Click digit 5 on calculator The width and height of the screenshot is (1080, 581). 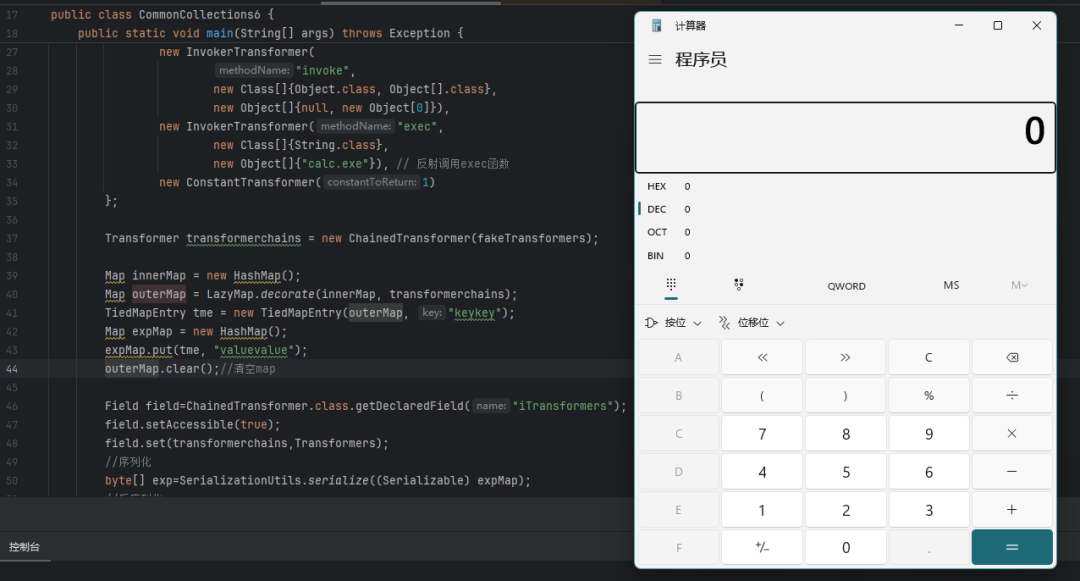(x=845, y=472)
